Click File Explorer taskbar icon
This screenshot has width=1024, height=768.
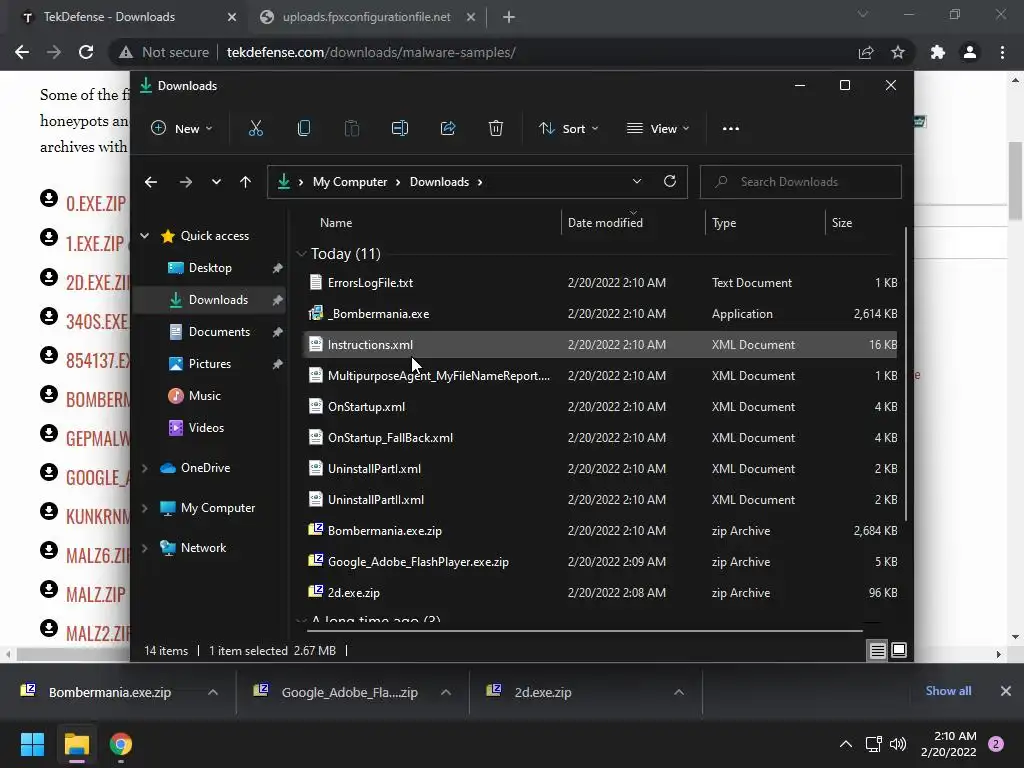click(76, 744)
